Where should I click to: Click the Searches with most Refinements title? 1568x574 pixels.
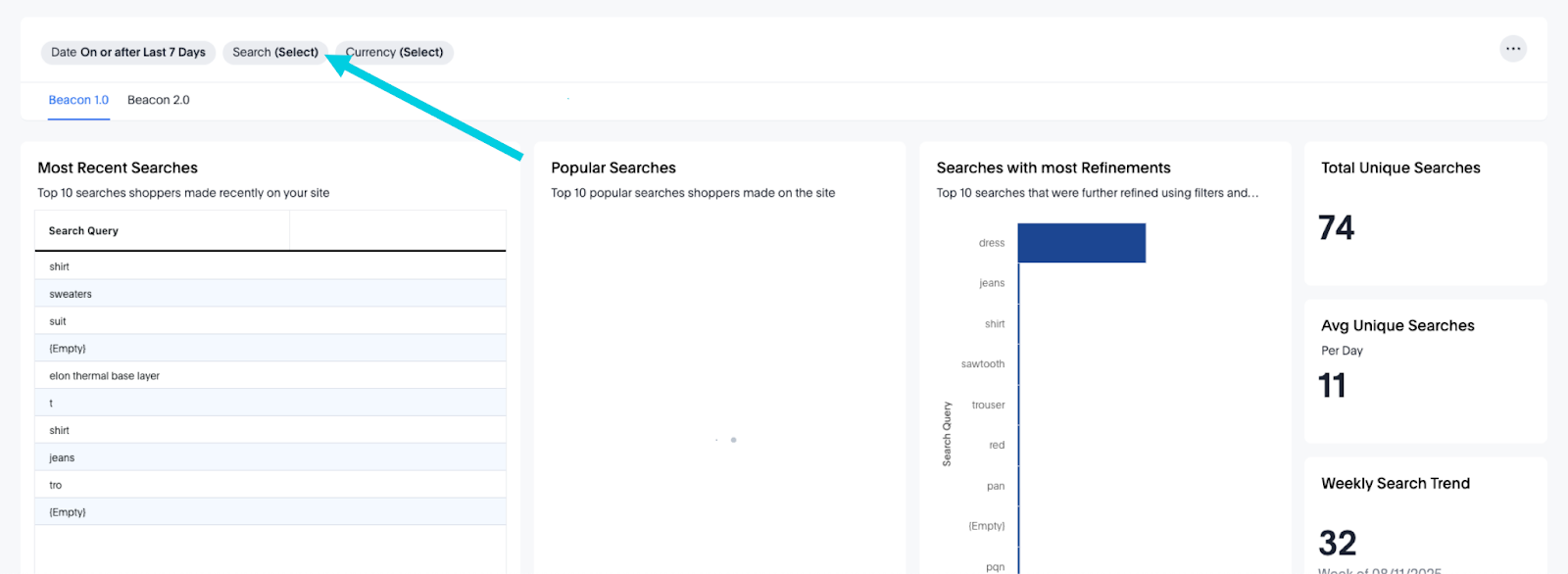pyautogui.click(x=1053, y=168)
